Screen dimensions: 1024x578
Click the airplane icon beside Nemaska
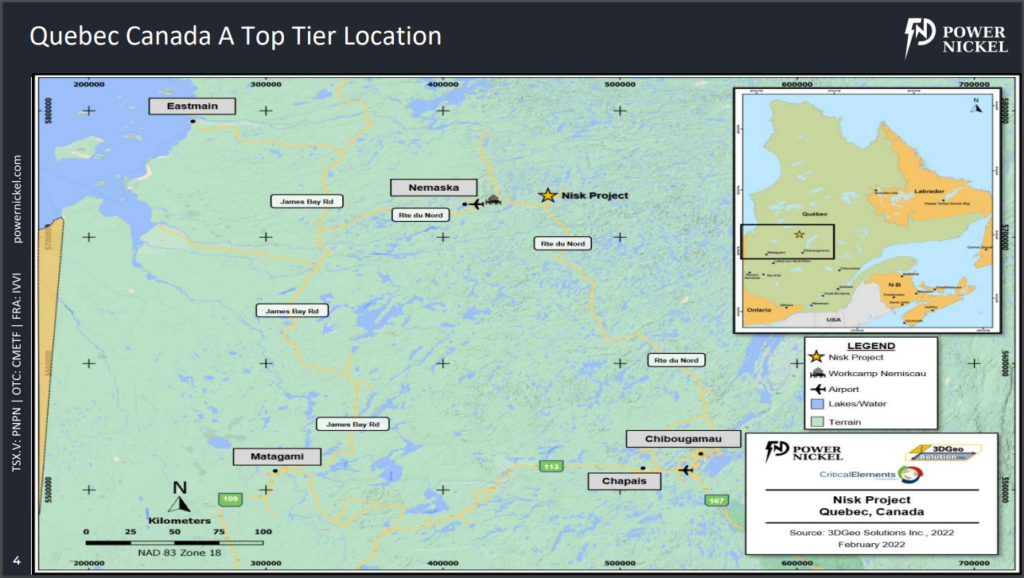pos(477,204)
